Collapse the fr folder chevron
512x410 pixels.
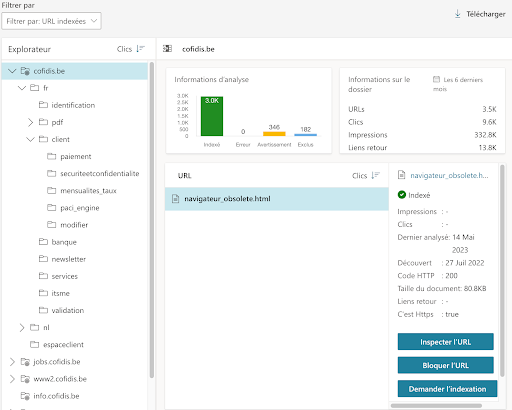(22, 88)
